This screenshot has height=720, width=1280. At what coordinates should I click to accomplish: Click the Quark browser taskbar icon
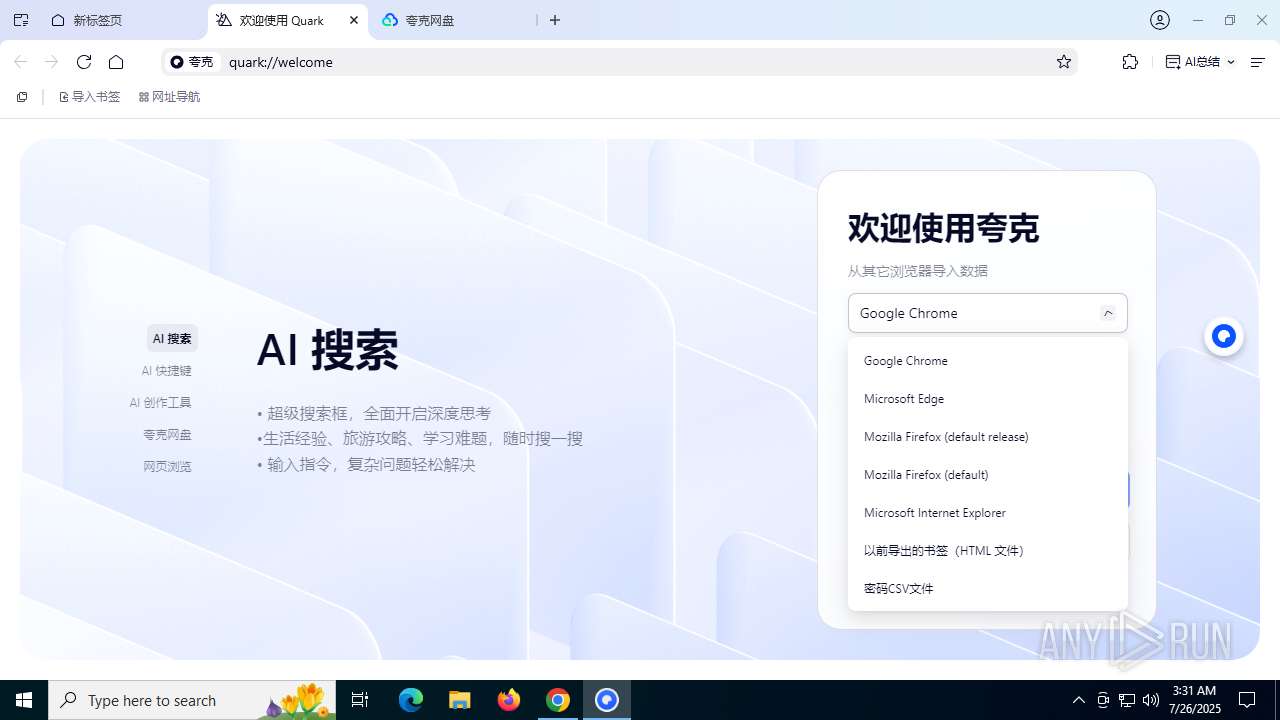pyautogui.click(x=607, y=700)
